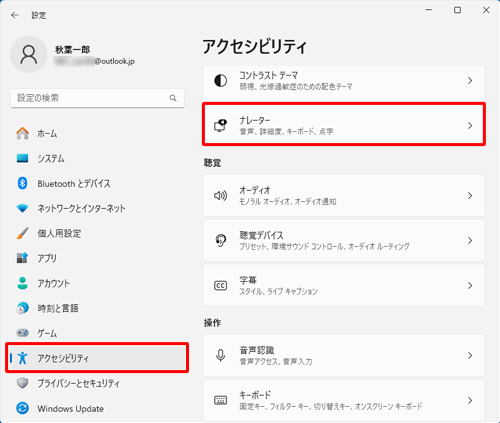Click the 時刻と言語 globe clock icon

22,308
